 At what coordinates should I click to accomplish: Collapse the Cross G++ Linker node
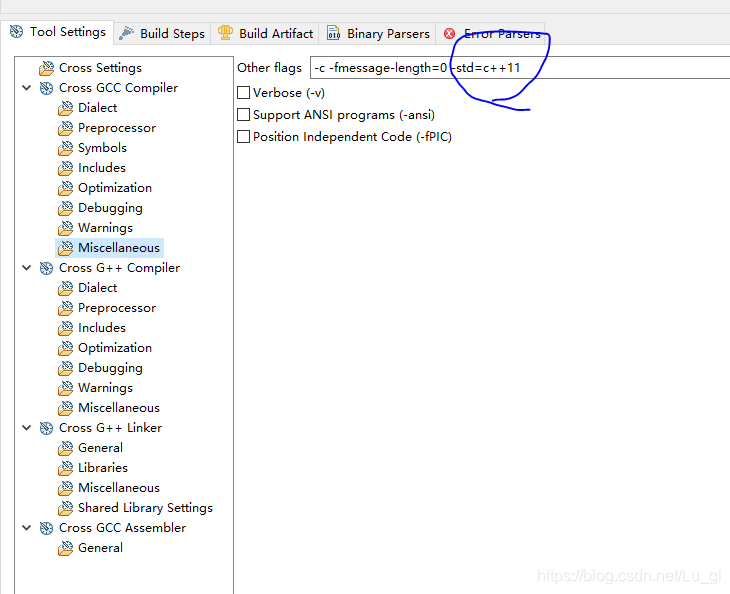pyautogui.click(x=27, y=427)
